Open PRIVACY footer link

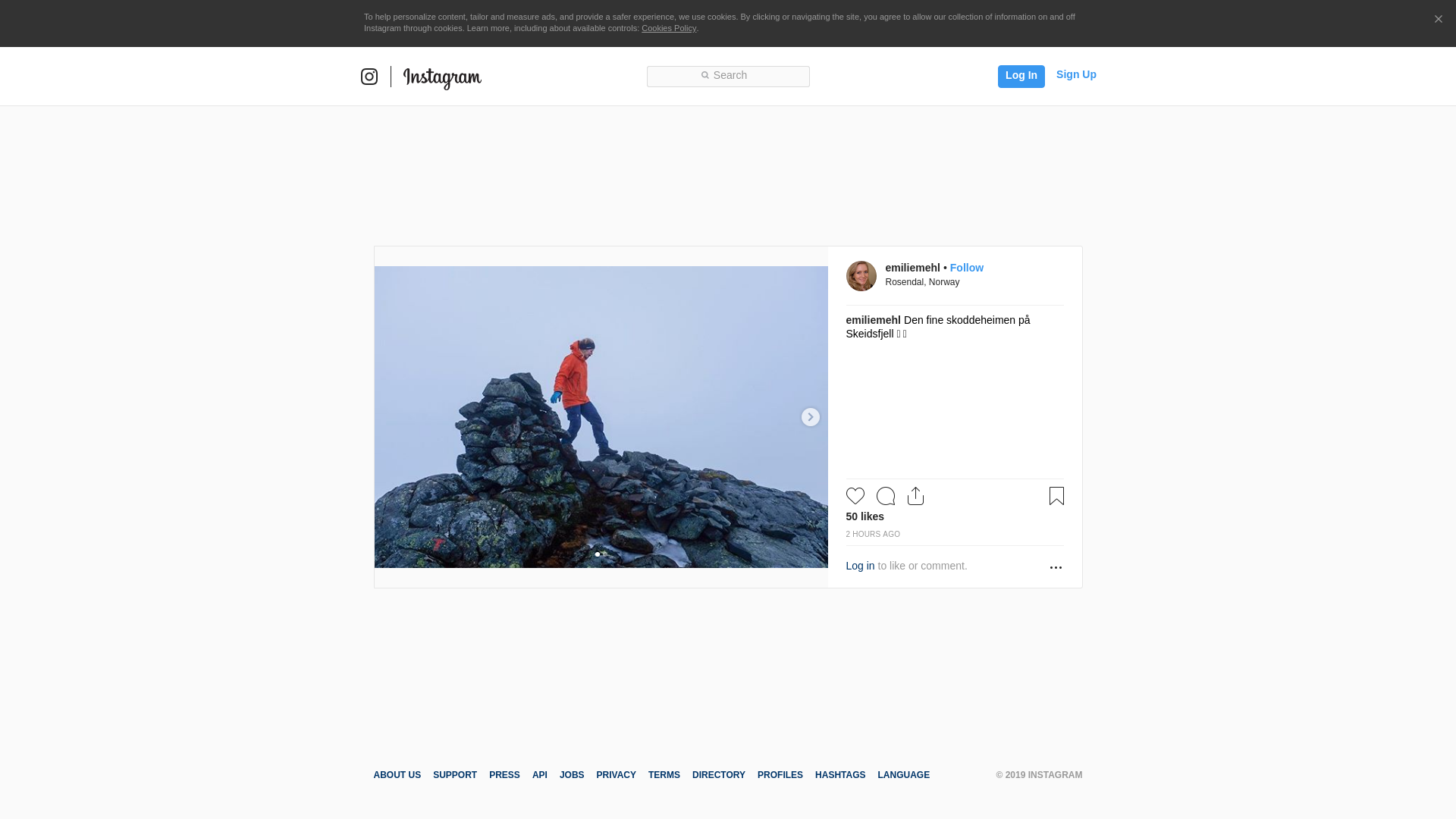coord(616,775)
